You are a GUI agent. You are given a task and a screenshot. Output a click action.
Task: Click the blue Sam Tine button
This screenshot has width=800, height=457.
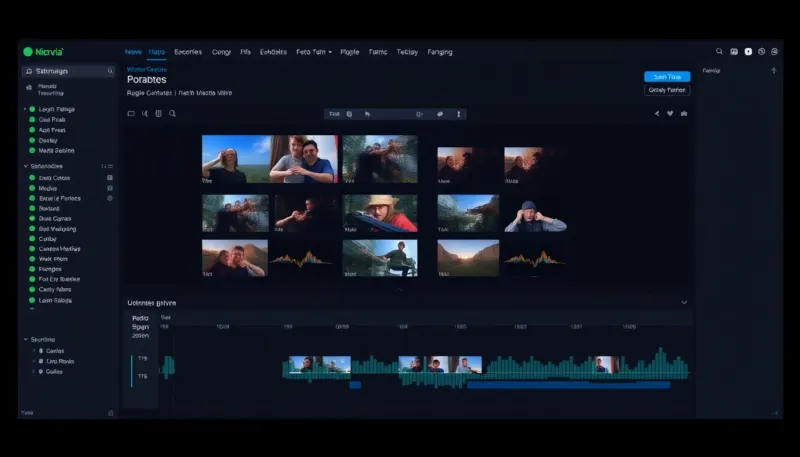[667, 77]
